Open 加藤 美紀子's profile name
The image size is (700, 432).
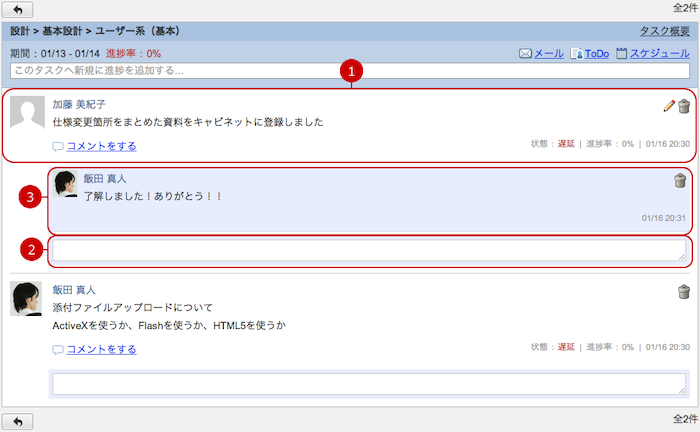[79, 104]
